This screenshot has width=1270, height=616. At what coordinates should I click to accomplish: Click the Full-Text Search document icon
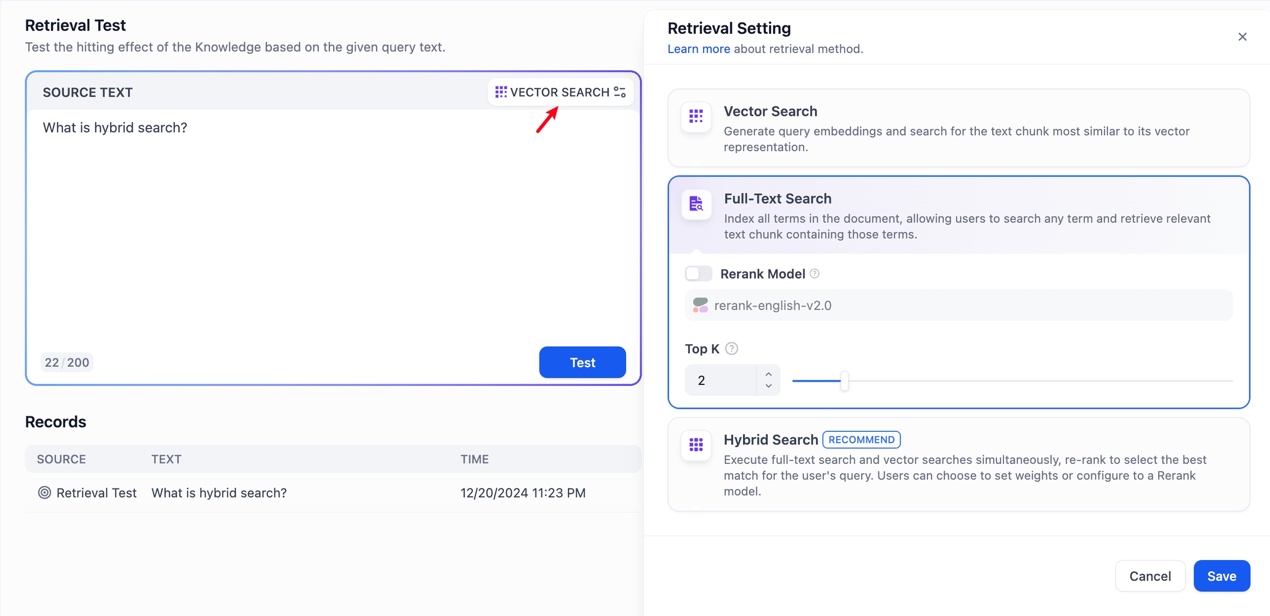(696, 204)
